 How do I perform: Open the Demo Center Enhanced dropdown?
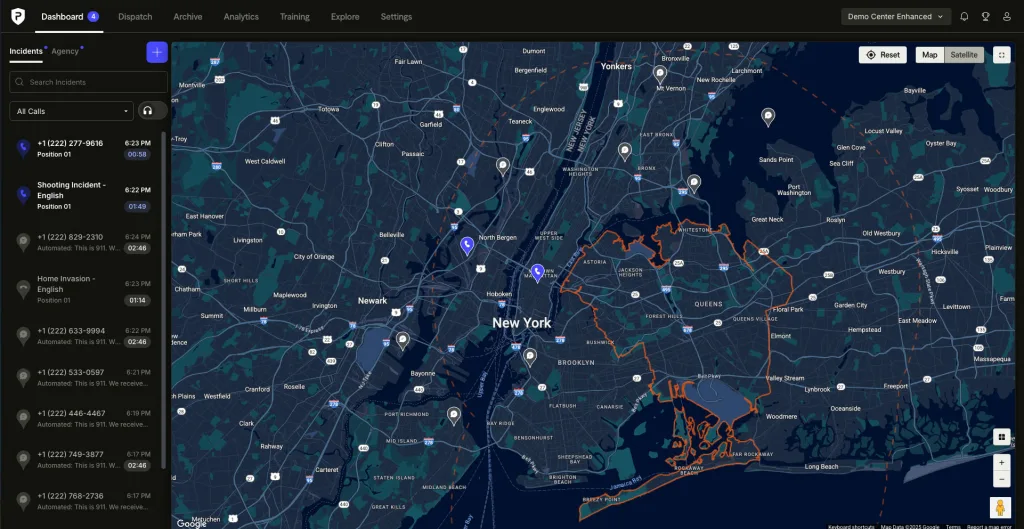click(895, 17)
